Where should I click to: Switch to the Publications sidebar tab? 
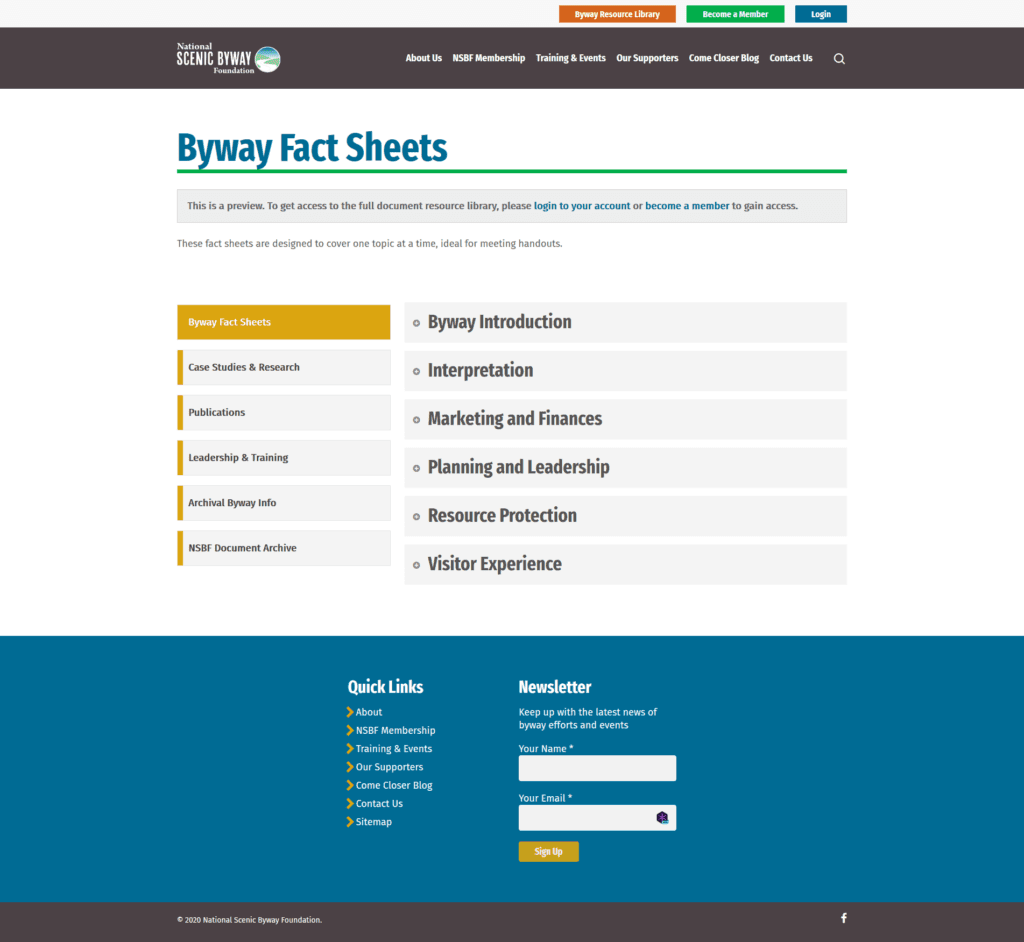click(217, 412)
